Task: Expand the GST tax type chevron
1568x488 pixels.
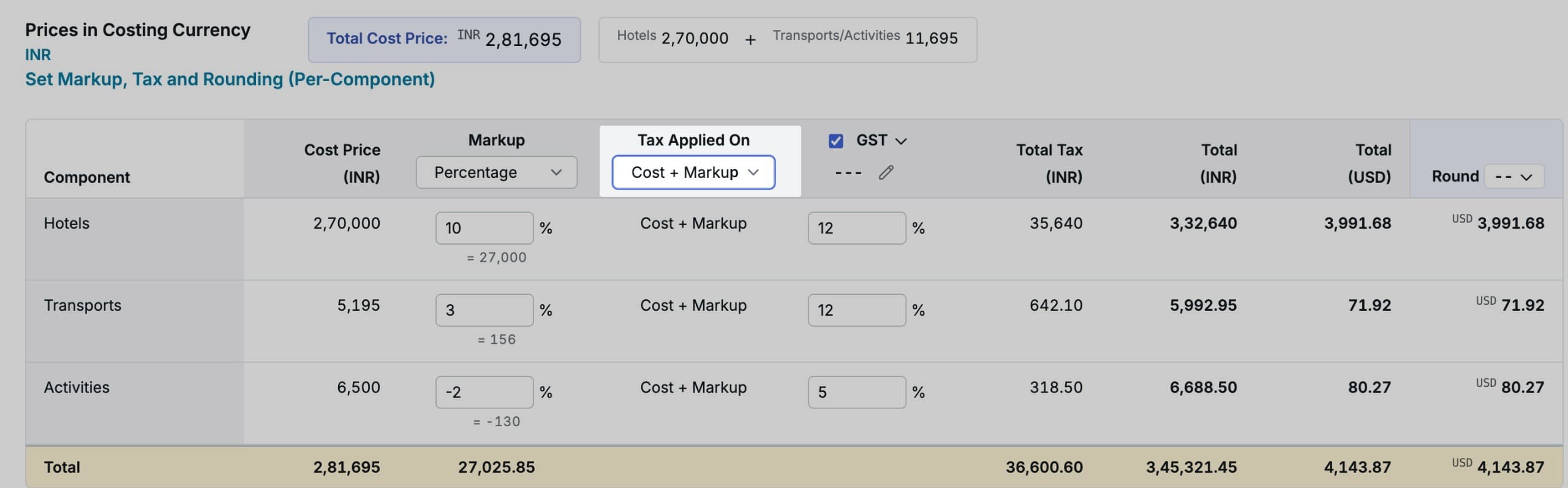Action: [x=900, y=141]
